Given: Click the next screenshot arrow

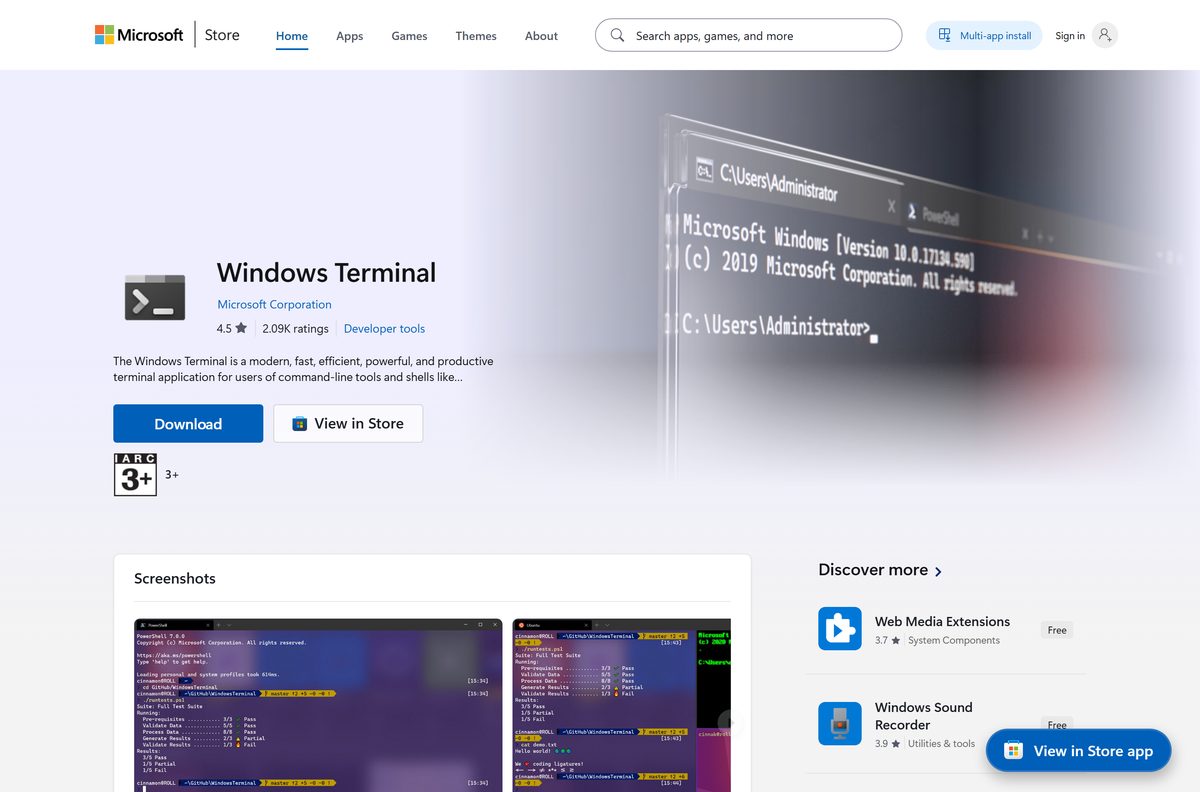Looking at the screenshot, I should [730, 721].
